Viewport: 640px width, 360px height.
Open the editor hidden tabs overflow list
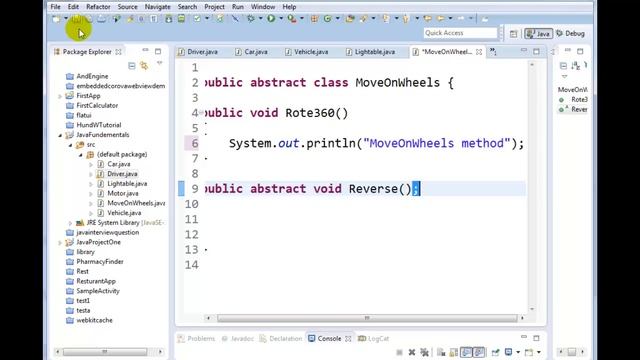click(x=493, y=51)
